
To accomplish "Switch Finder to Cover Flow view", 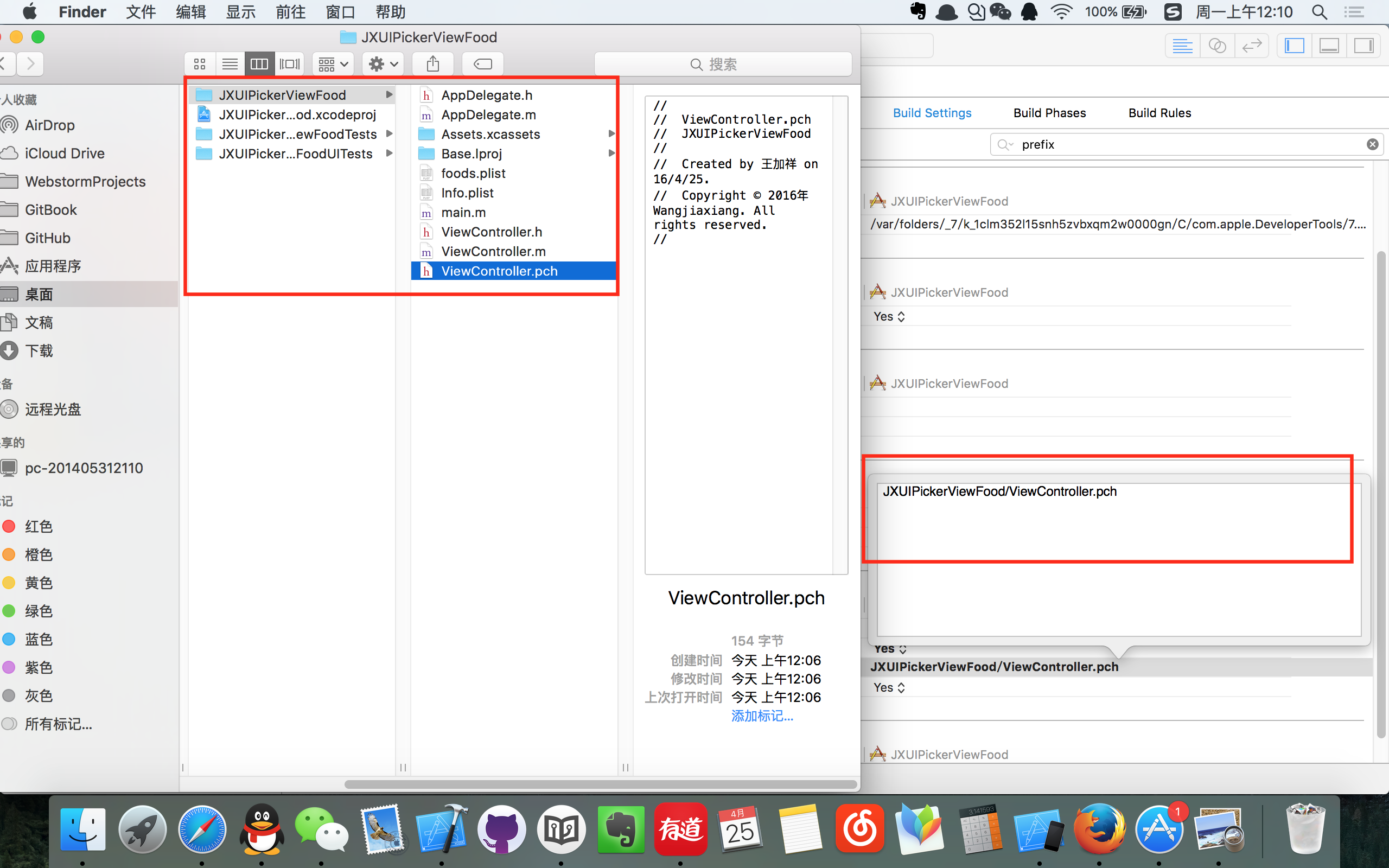I will coord(289,65).
